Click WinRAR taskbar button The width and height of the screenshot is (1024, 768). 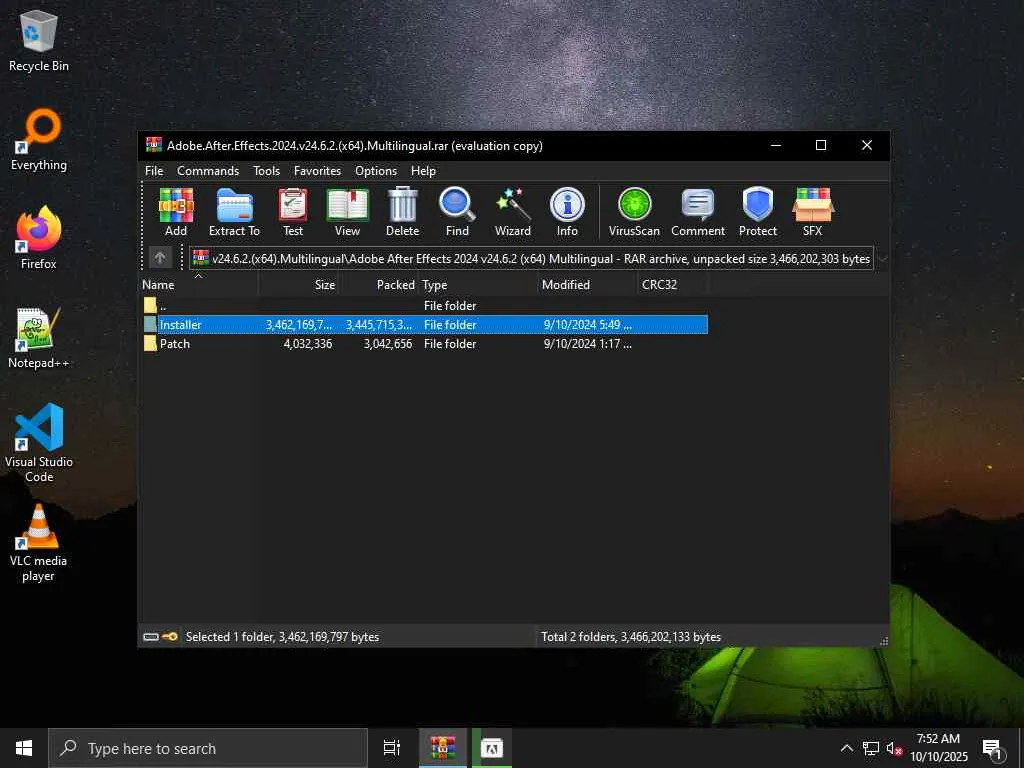tap(442, 748)
